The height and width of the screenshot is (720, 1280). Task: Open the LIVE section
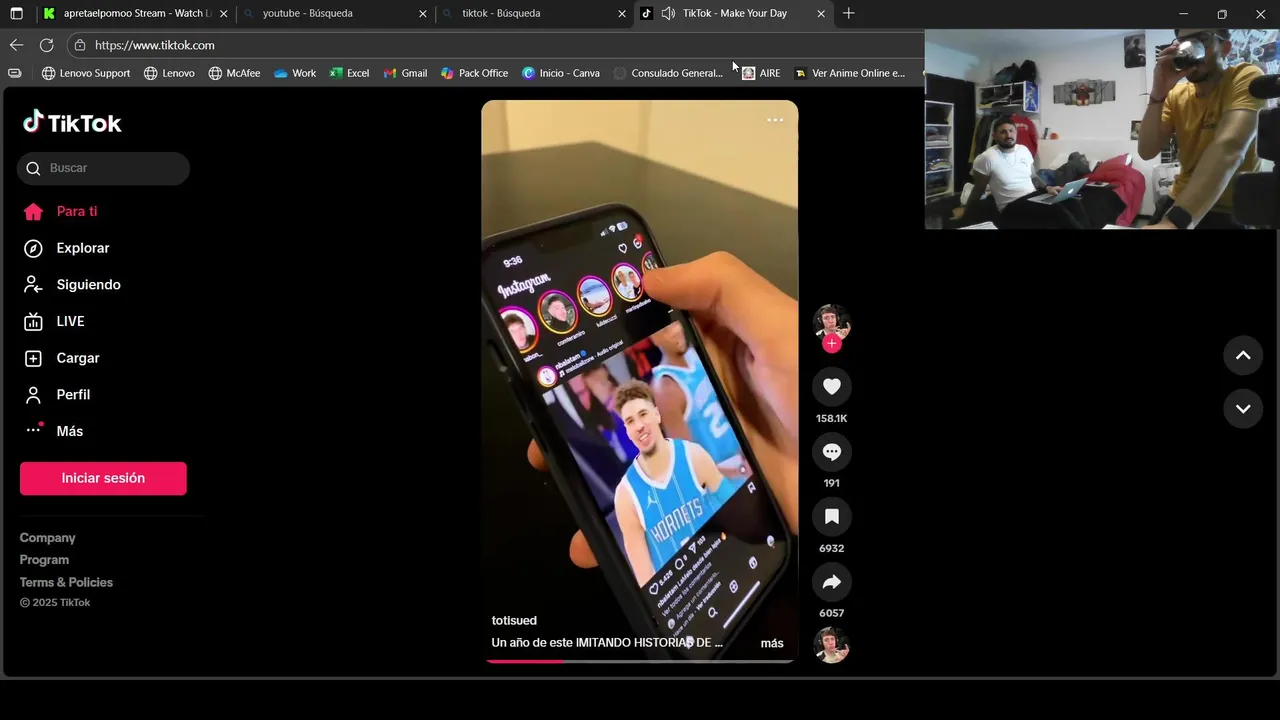(x=54, y=321)
